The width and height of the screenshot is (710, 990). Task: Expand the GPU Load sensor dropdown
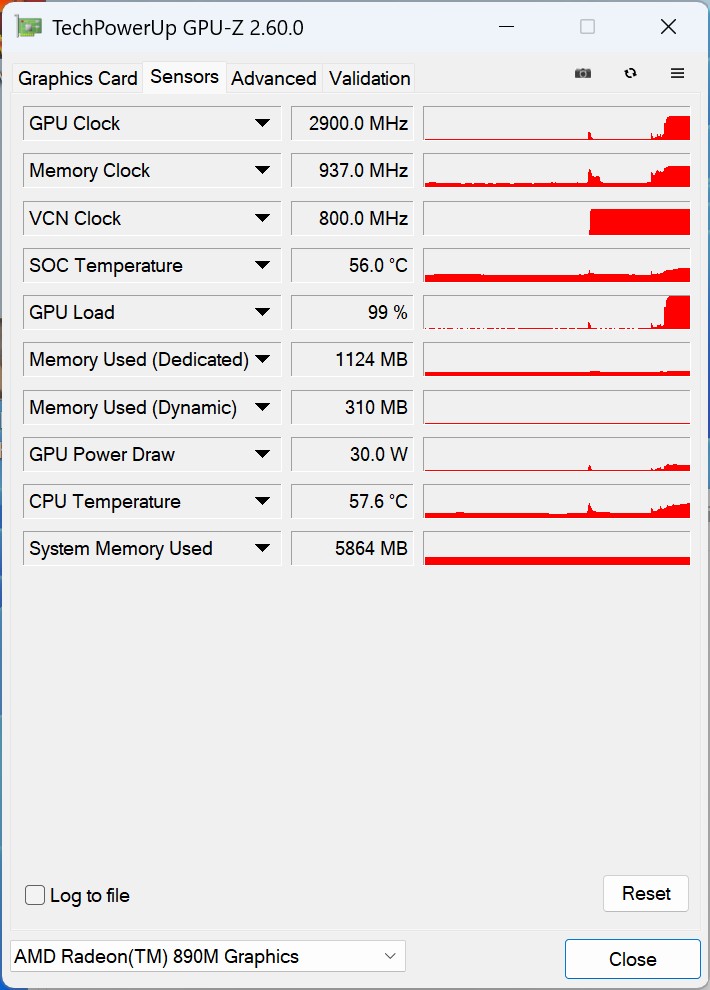(263, 312)
